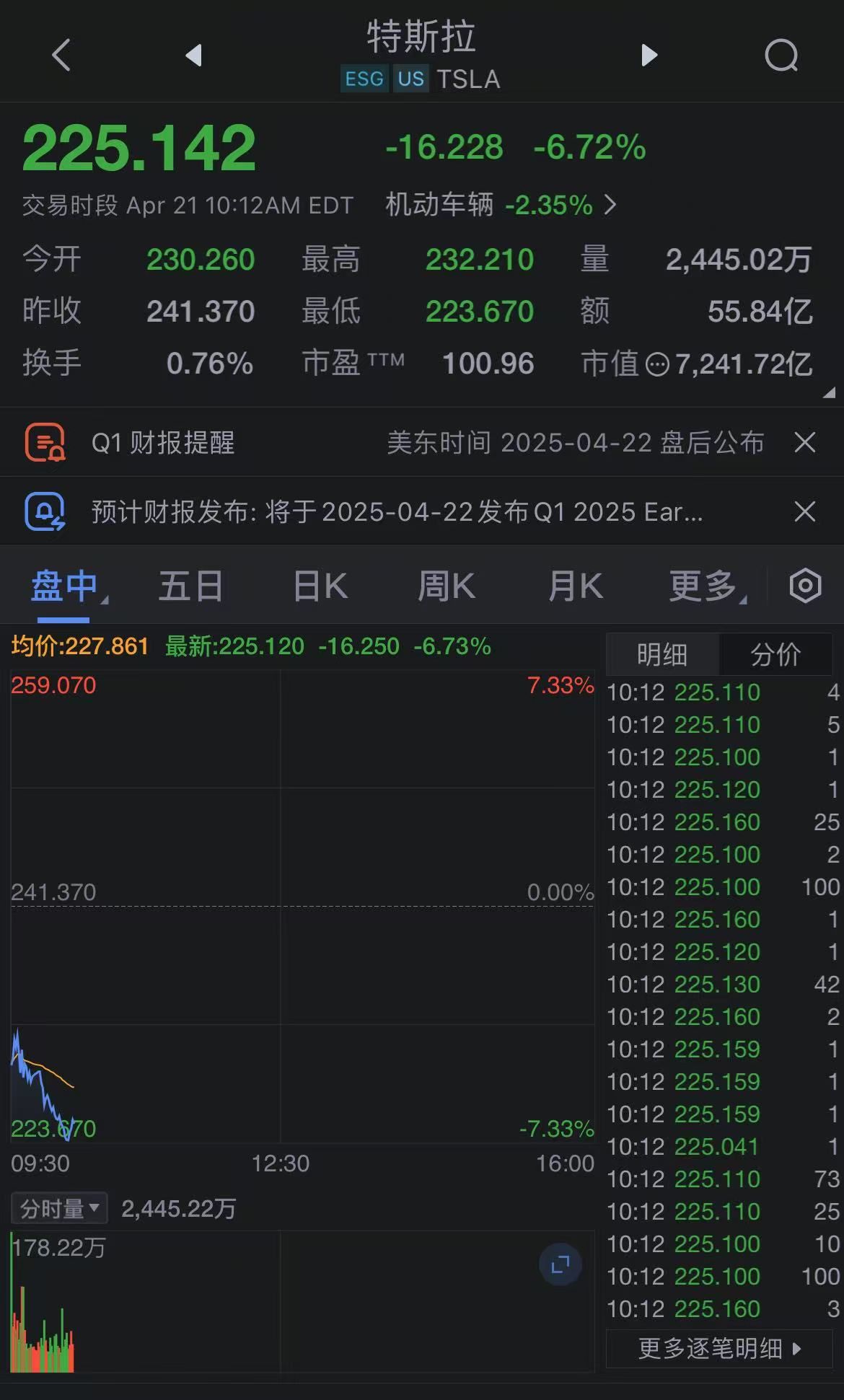Tap the back arrow at top left

point(62,56)
